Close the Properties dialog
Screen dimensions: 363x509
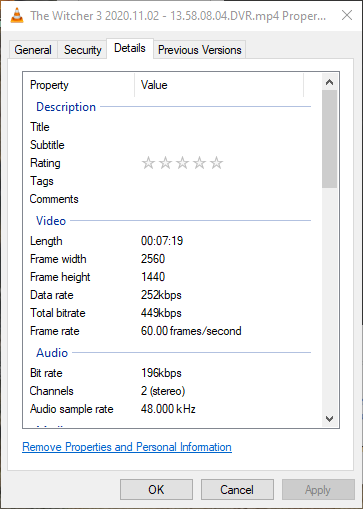tap(347, 15)
